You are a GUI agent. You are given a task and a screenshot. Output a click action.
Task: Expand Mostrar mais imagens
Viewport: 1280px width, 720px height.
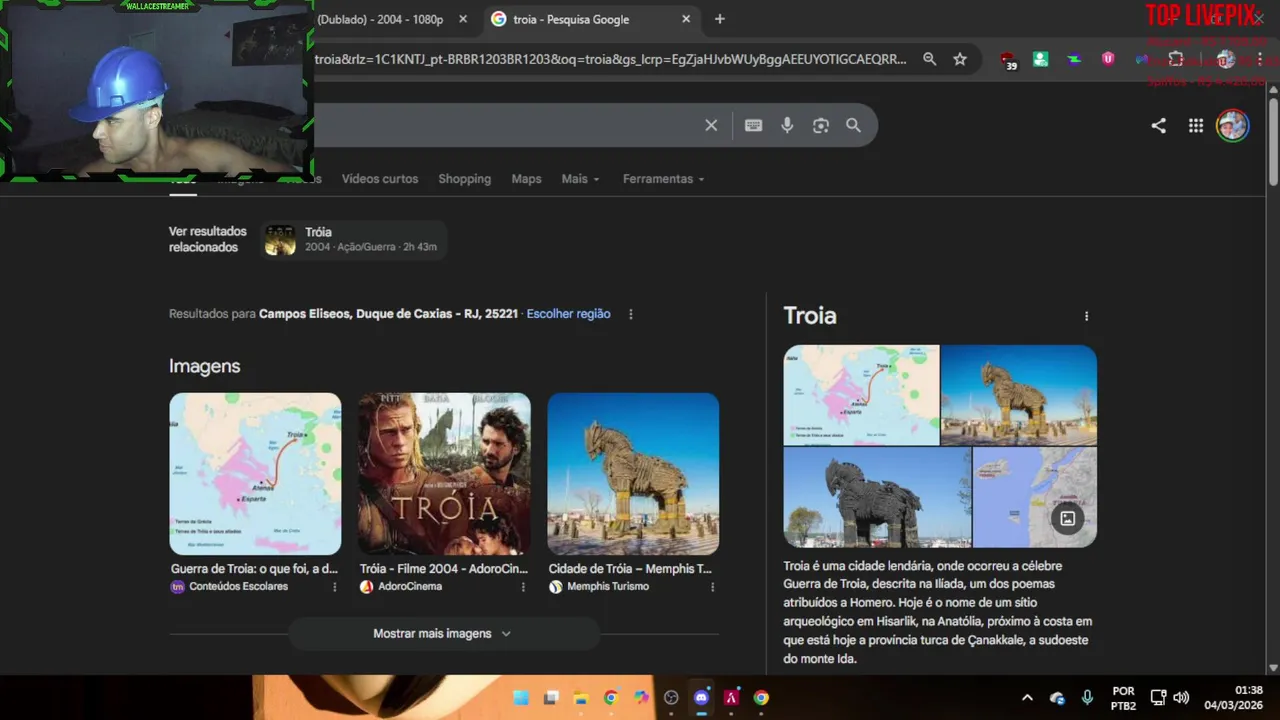pos(443,634)
